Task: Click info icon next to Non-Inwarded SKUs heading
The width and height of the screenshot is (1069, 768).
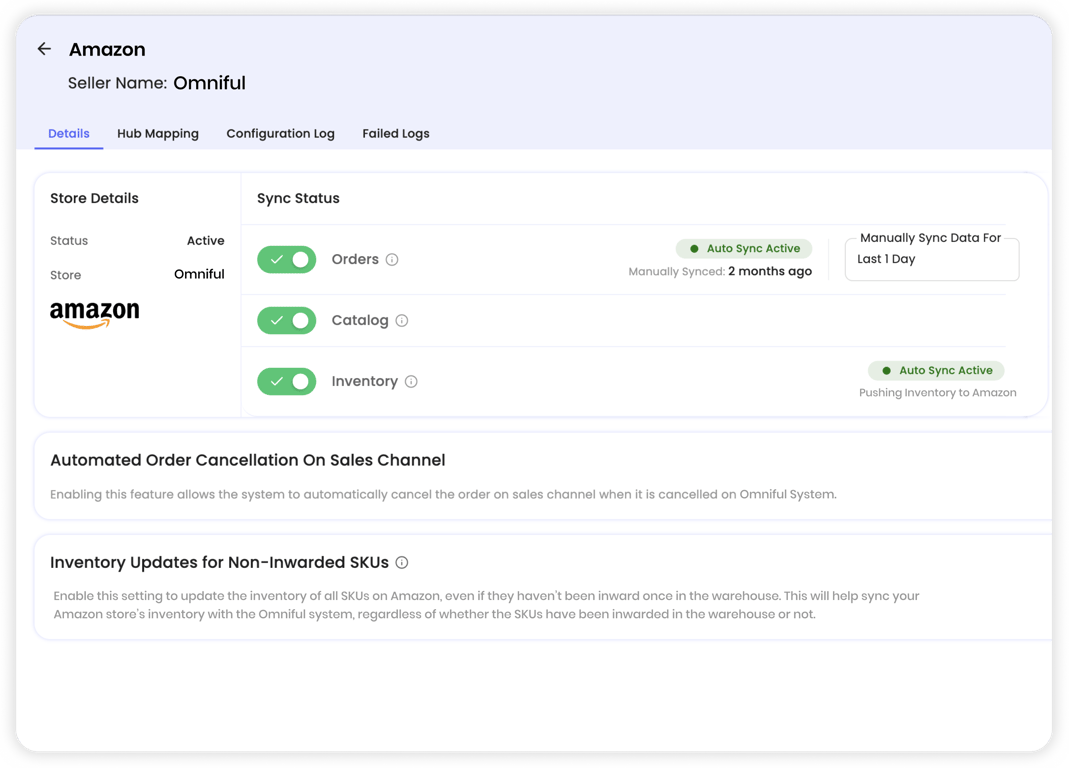Action: (402, 563)
